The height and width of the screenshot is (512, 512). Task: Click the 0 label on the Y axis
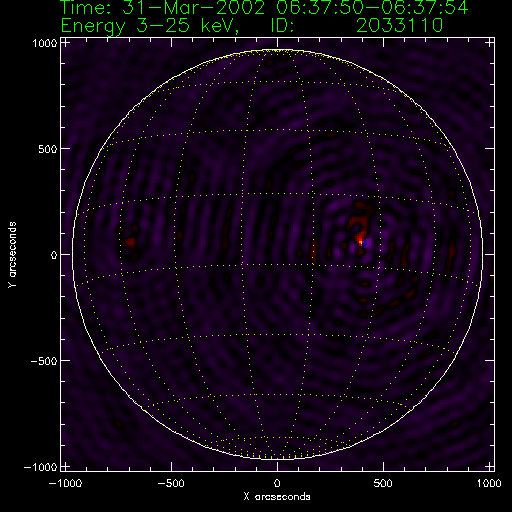click(x=54, y=255)
